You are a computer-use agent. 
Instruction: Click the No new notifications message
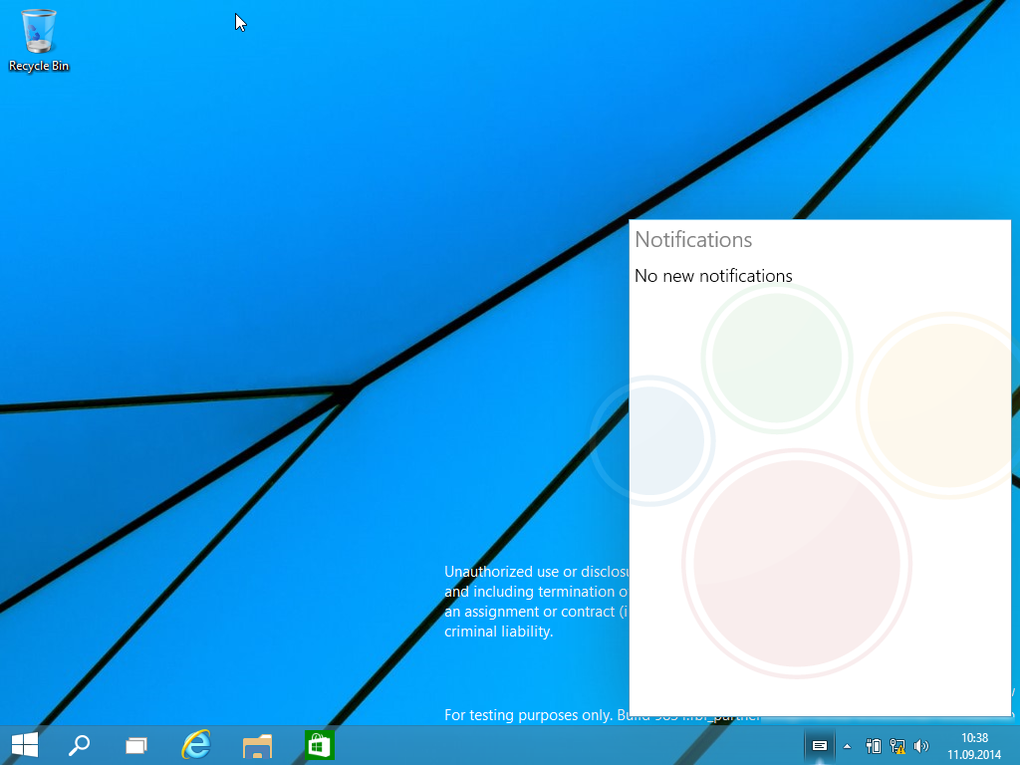tap(713, 275)
